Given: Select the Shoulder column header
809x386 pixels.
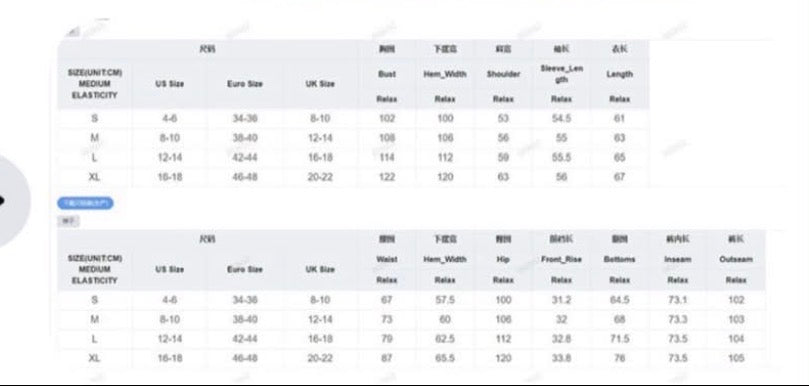Looking at the screenshot, I should coord(503,74).
